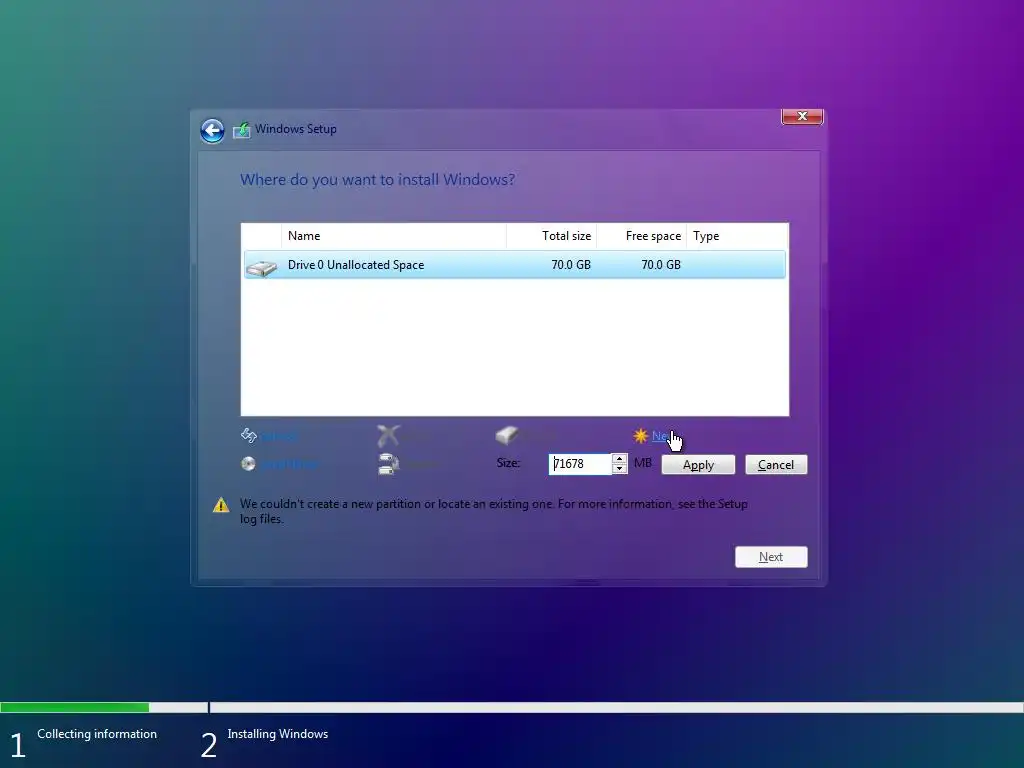
Task: Click the 70.0 GB total size cell
Action: point(571,264)
